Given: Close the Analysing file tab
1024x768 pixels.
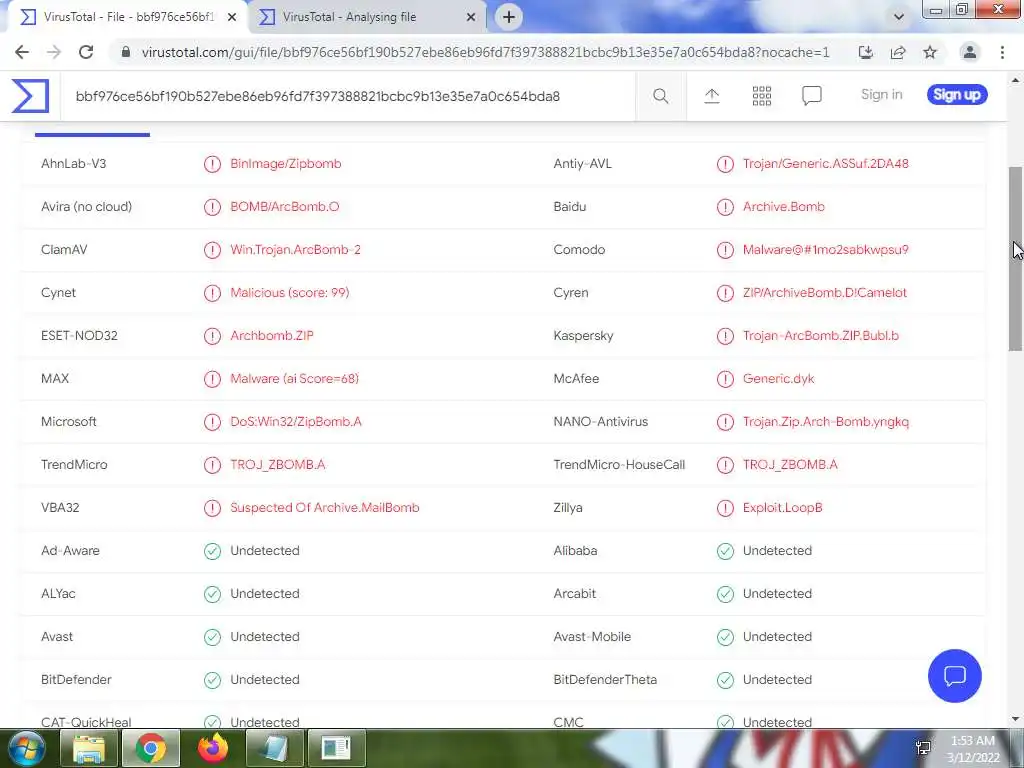Looking at the screenshot, I should tap(471, 17).
